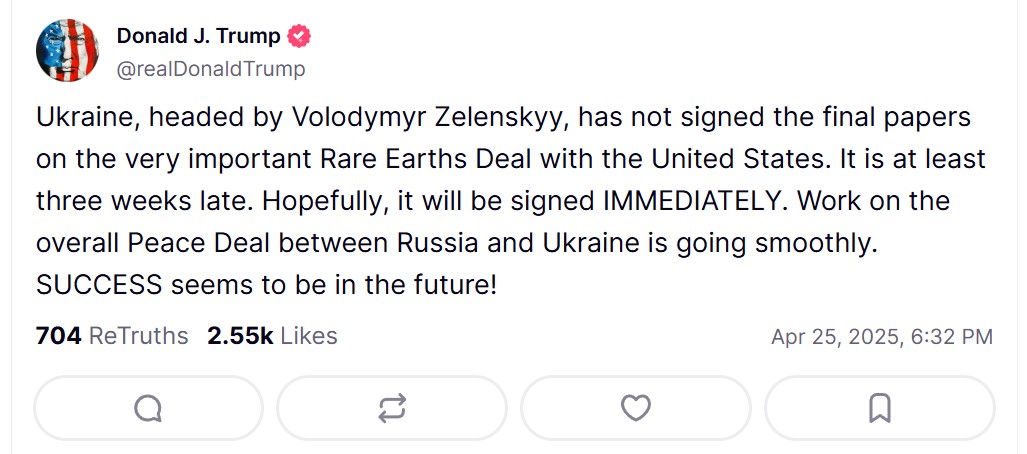Like the post with the heart icon
The width and height of the screenshot is (1027, 454).
(636, 408)
